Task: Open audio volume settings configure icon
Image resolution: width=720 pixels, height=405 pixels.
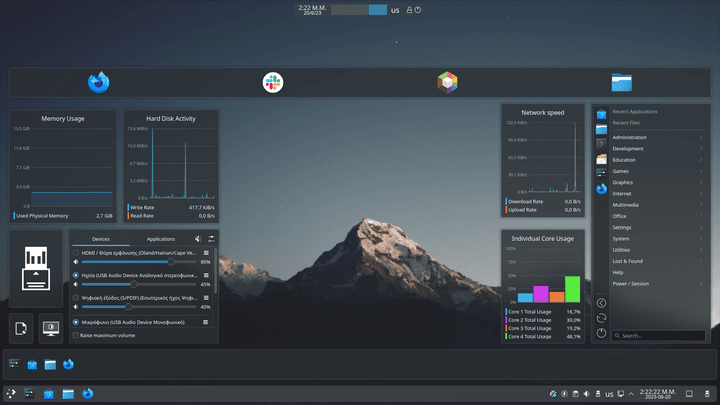Action: pos(211,239)
